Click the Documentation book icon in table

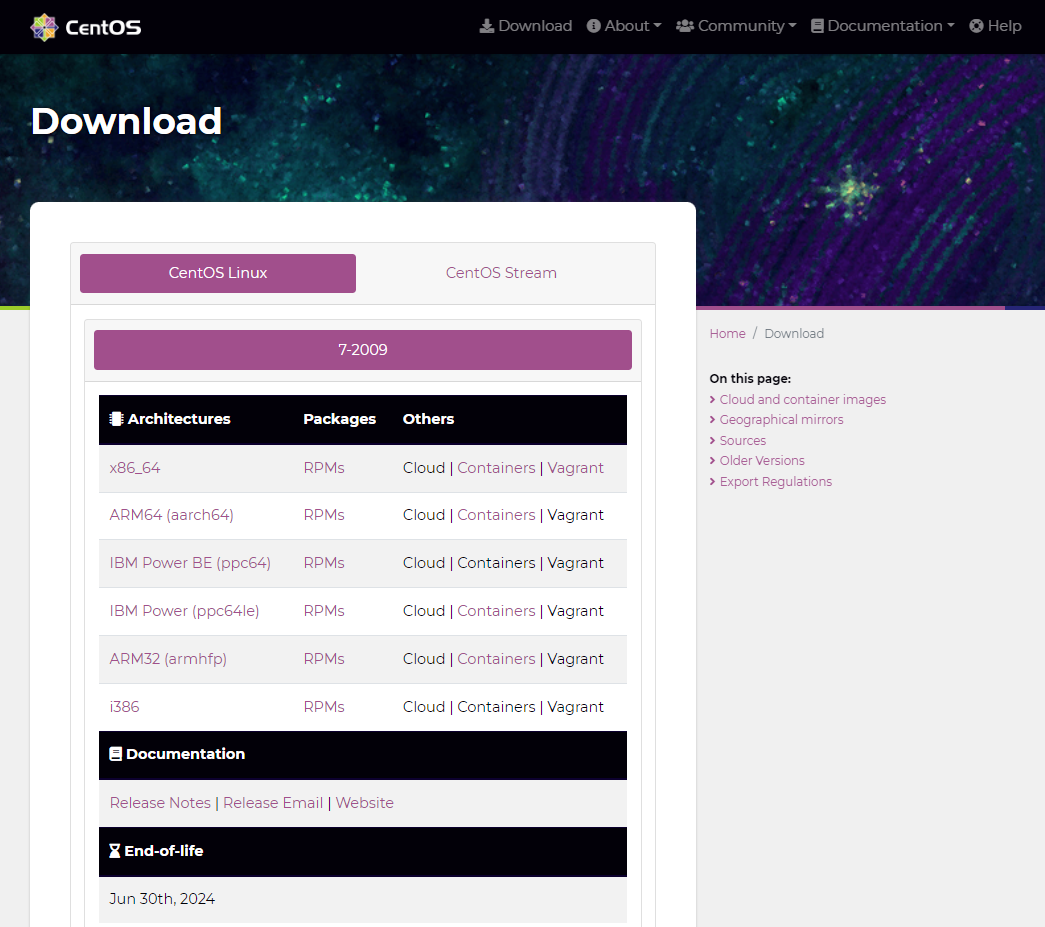click(115, 754)
